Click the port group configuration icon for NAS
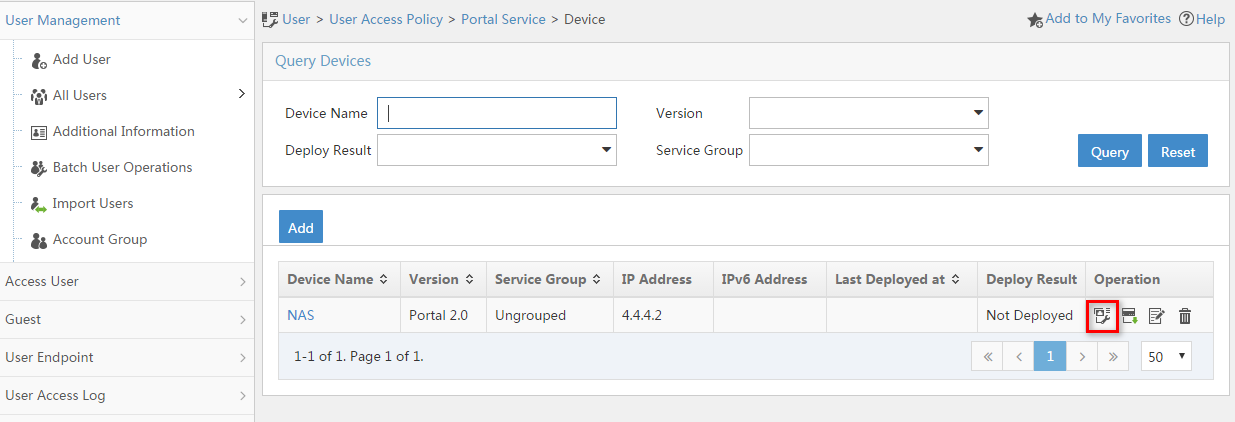This screenshot has height=422, width=1235. point(1102,316)
